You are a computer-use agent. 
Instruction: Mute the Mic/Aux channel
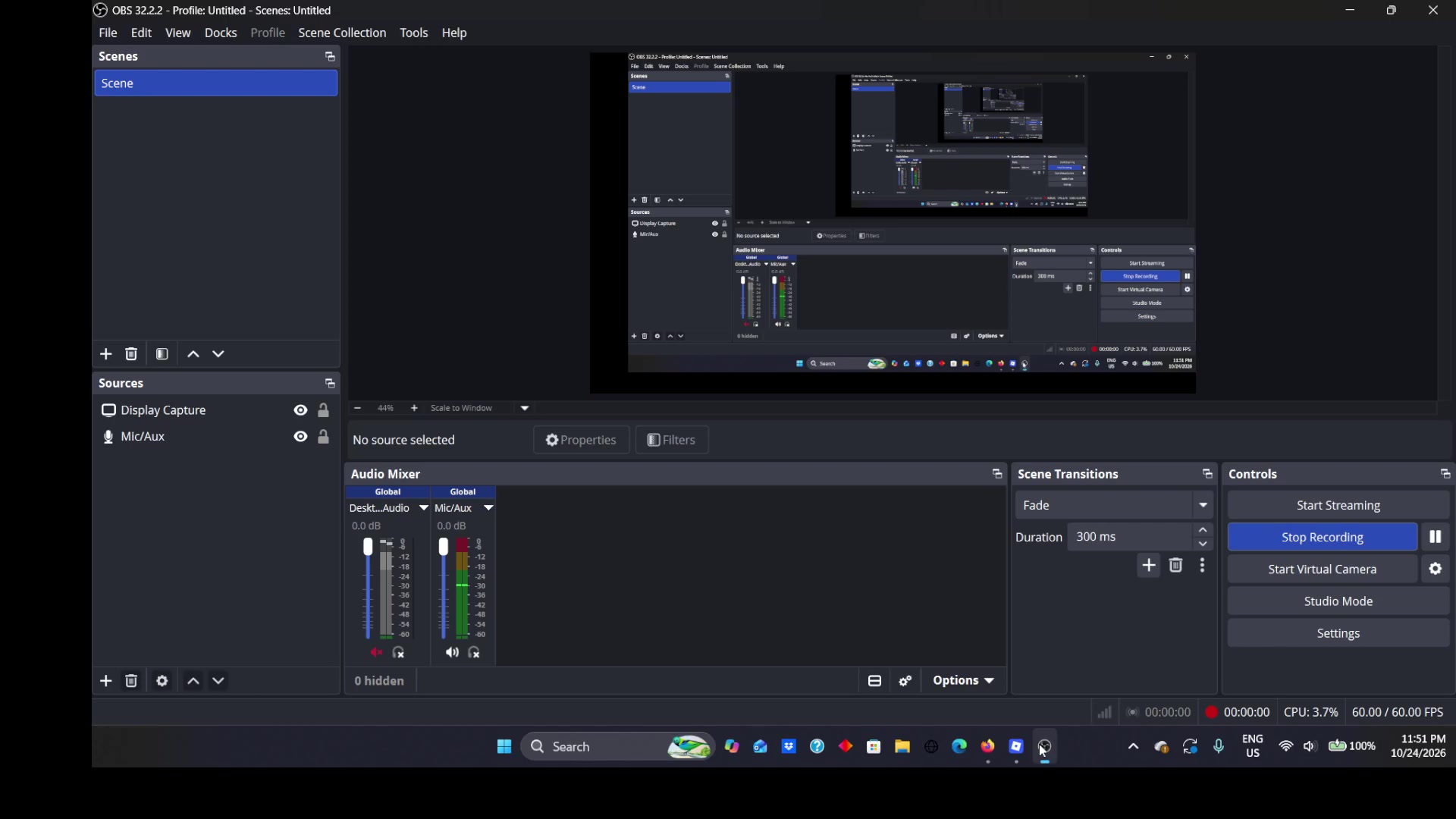453,654
